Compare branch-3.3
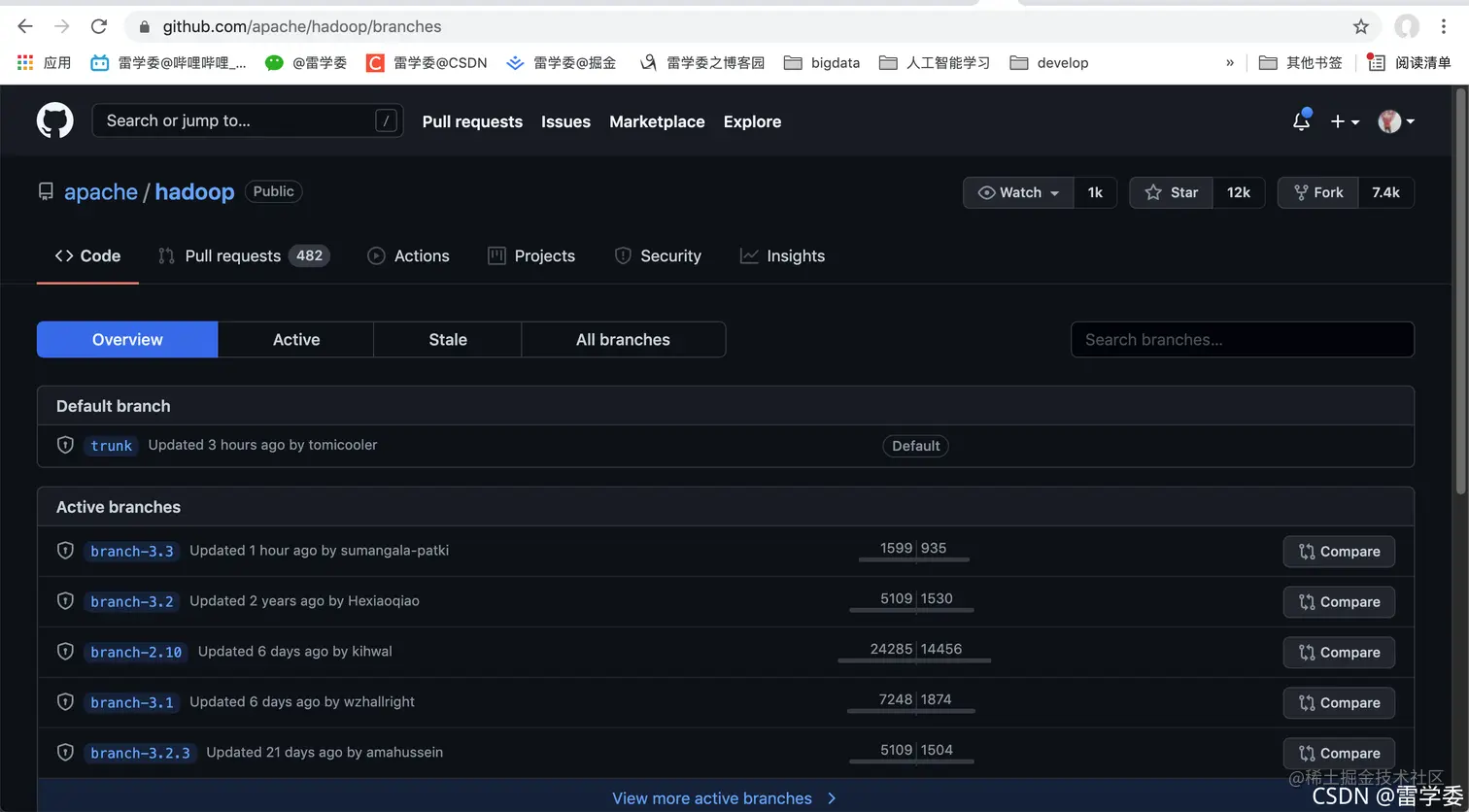1469x812 pixels. 1339,552
